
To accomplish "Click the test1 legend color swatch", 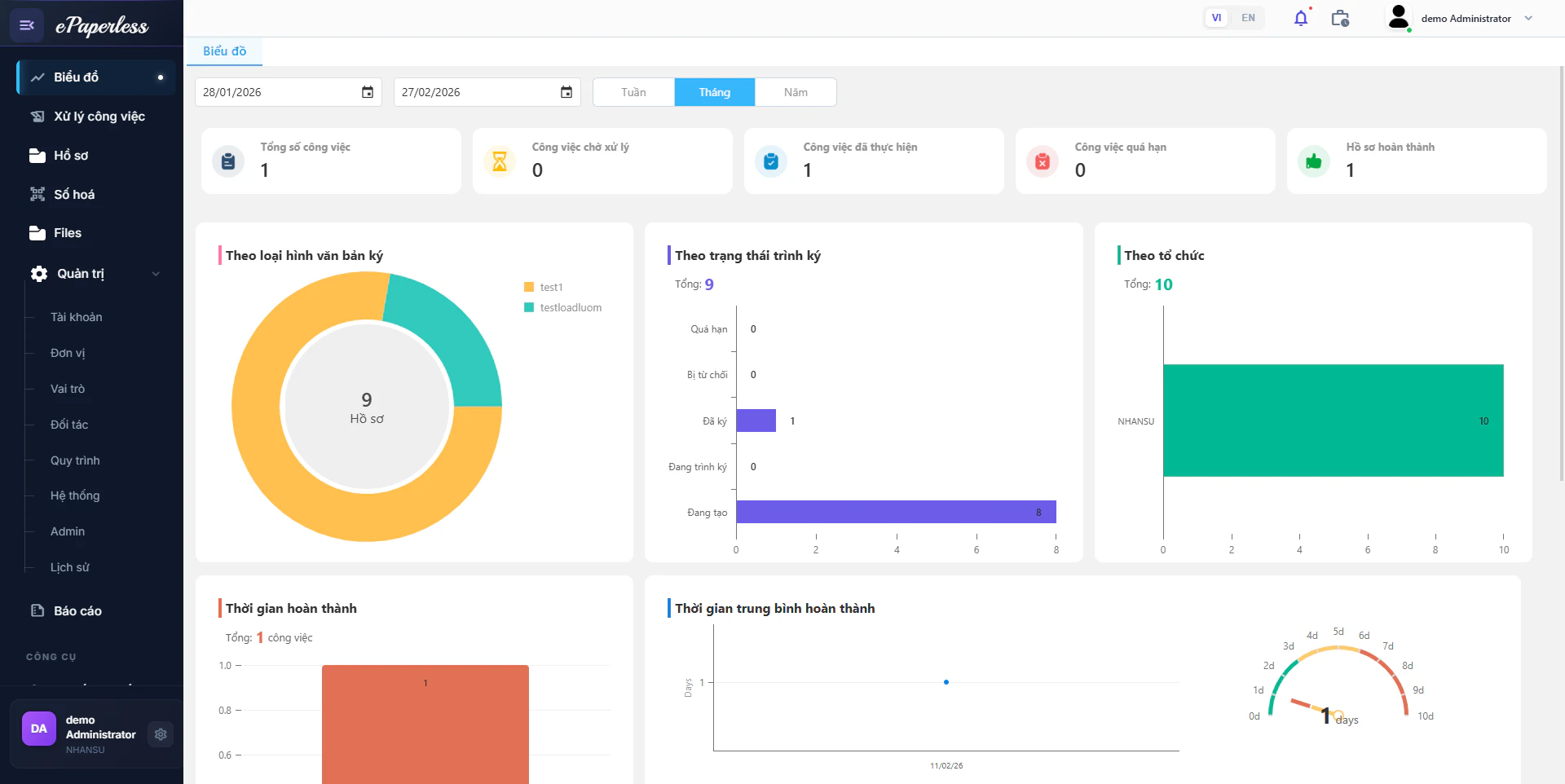I will pos(530,287).
